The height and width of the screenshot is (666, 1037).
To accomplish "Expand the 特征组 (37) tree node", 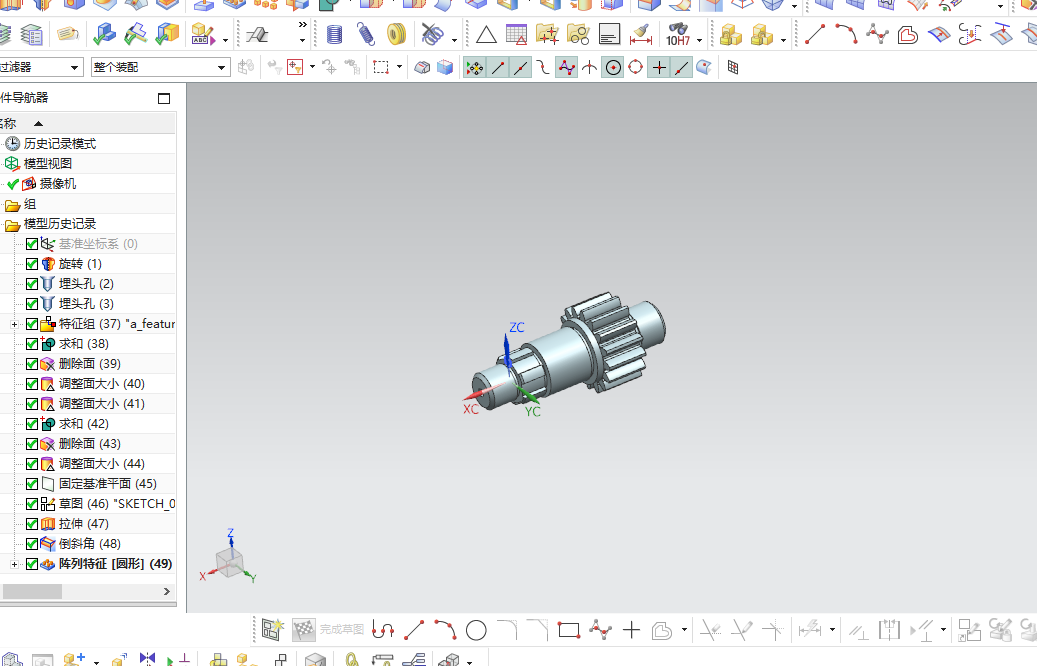I will [x=14, y=324].
